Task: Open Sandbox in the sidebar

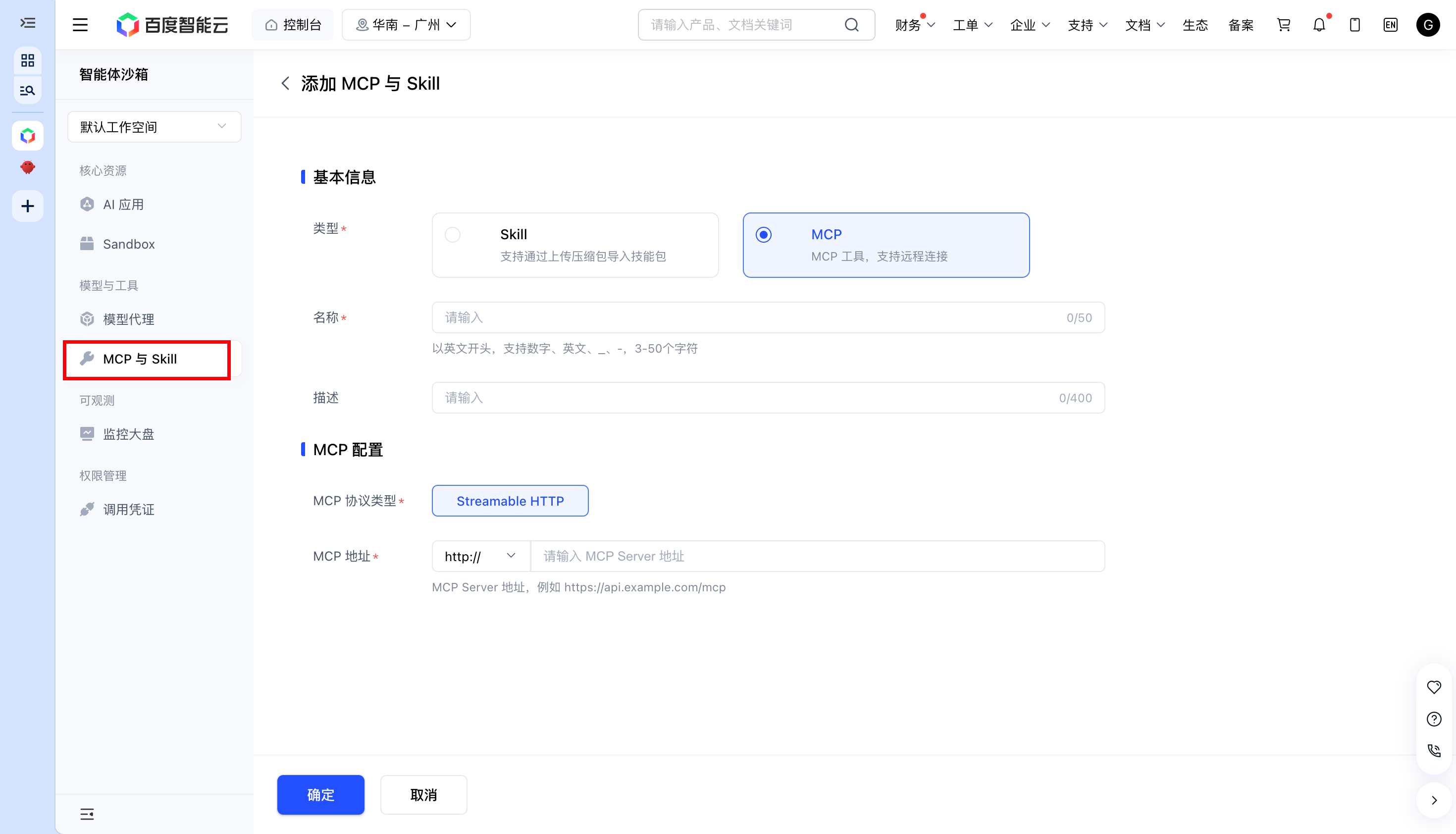Action: click(154, 244)
